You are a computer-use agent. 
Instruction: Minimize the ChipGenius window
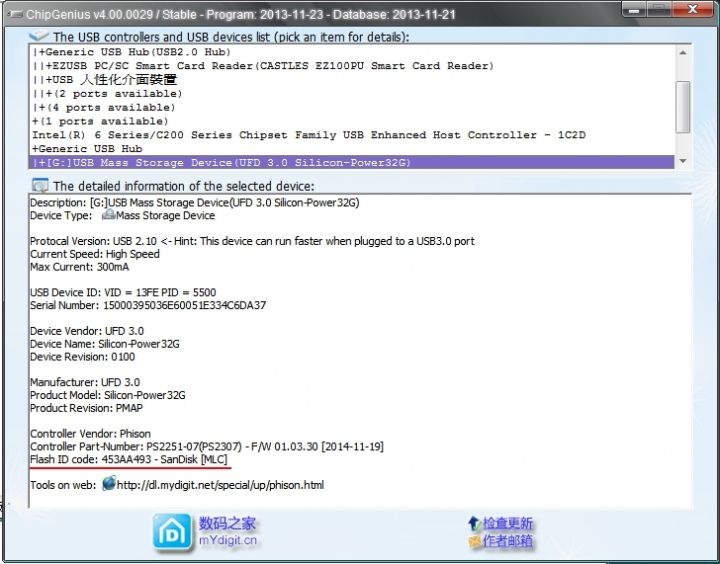635,10
